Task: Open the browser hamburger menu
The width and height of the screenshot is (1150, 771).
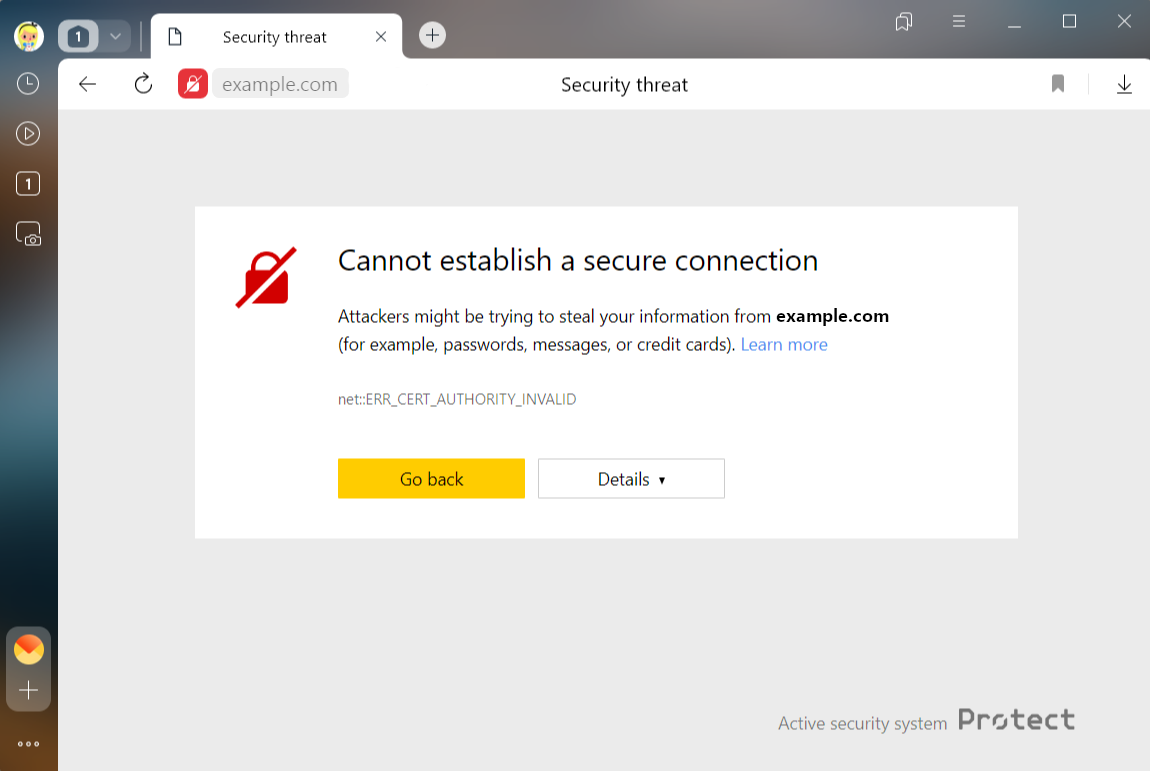Action: point(959,21)
